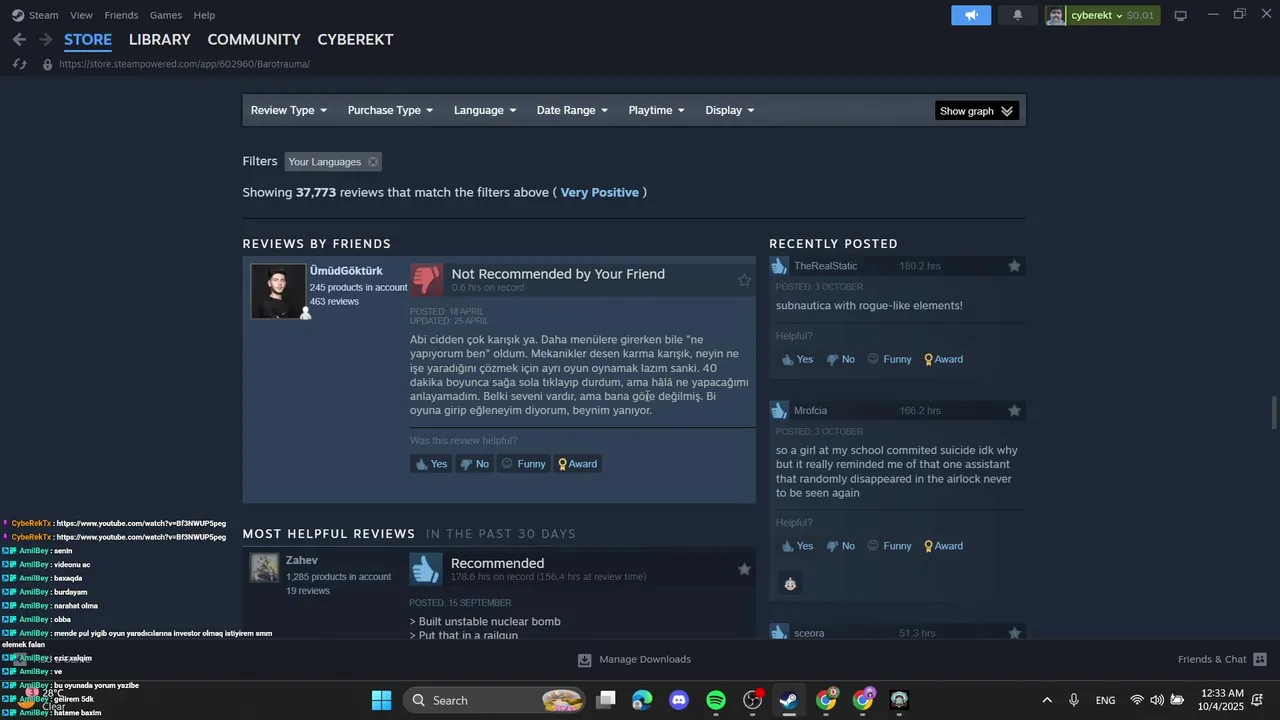The height and width of the screenshot is (720, 1280).
Task: Open Discord from the taskbar
Action: pyautogui.click(x=679, y=700)
